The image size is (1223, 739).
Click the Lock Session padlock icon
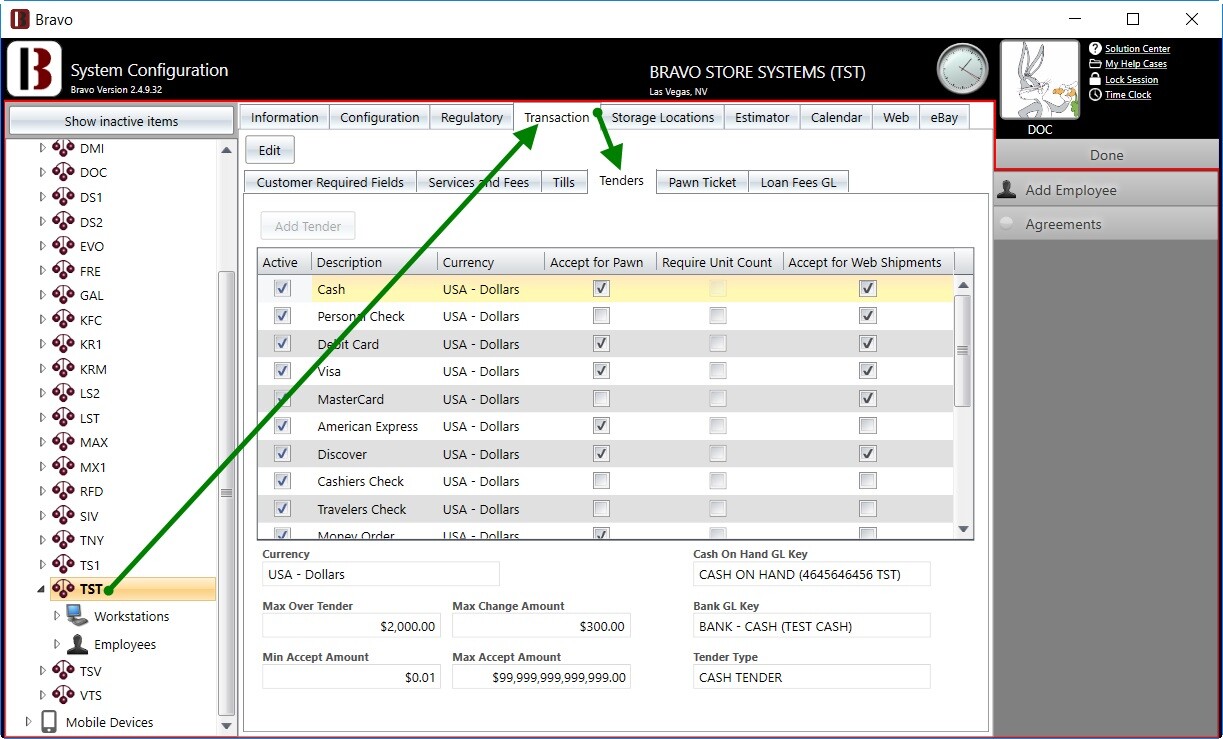pyautogui.click(x=1095, y=79)
